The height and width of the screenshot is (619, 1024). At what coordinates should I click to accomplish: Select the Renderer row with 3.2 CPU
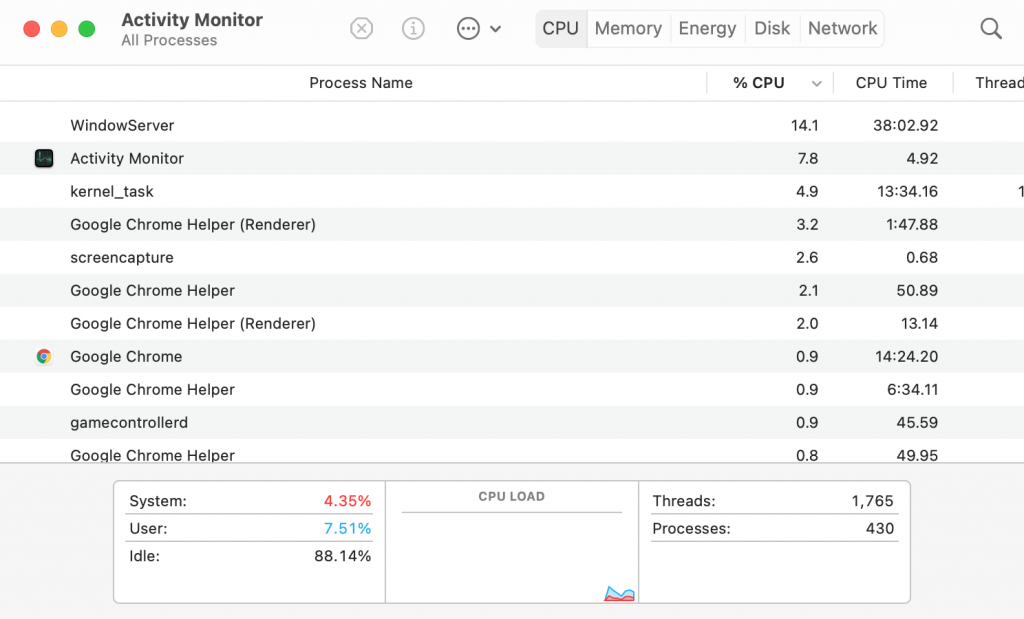pyautogui.click(x=512, y=225)
